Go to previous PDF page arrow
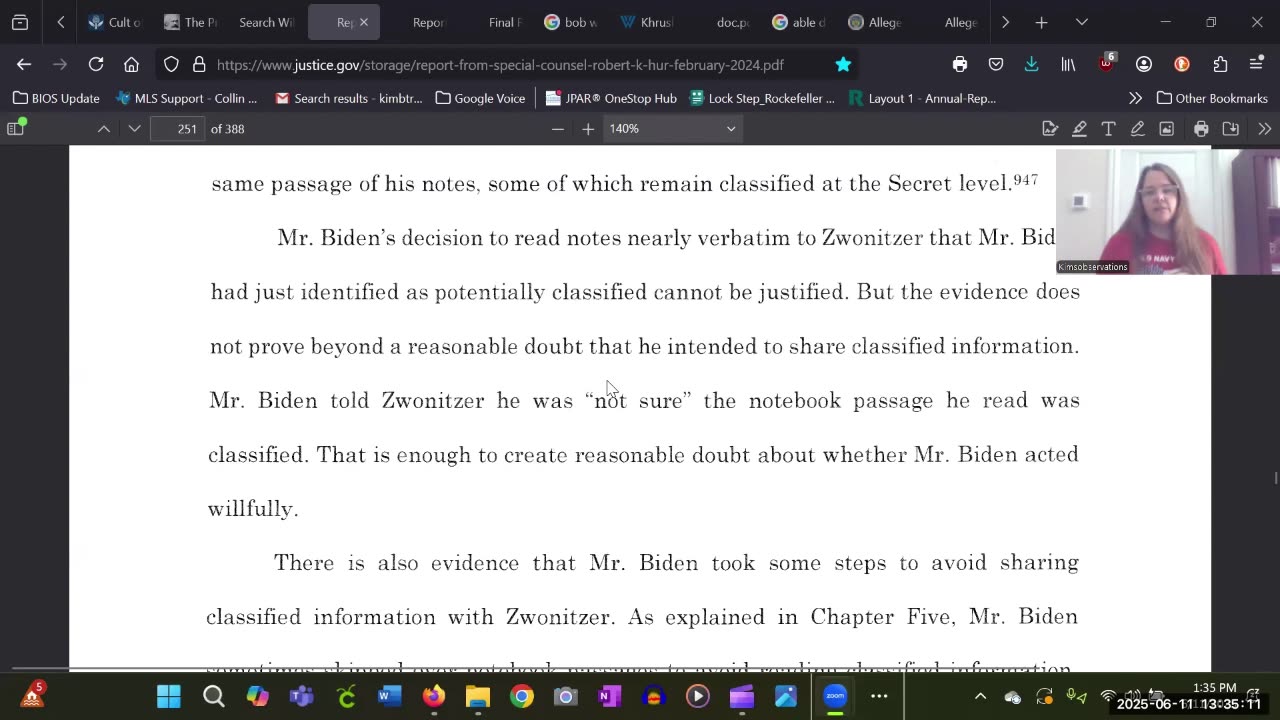Viewport: 1280px width, 720px height. point(104,128)
